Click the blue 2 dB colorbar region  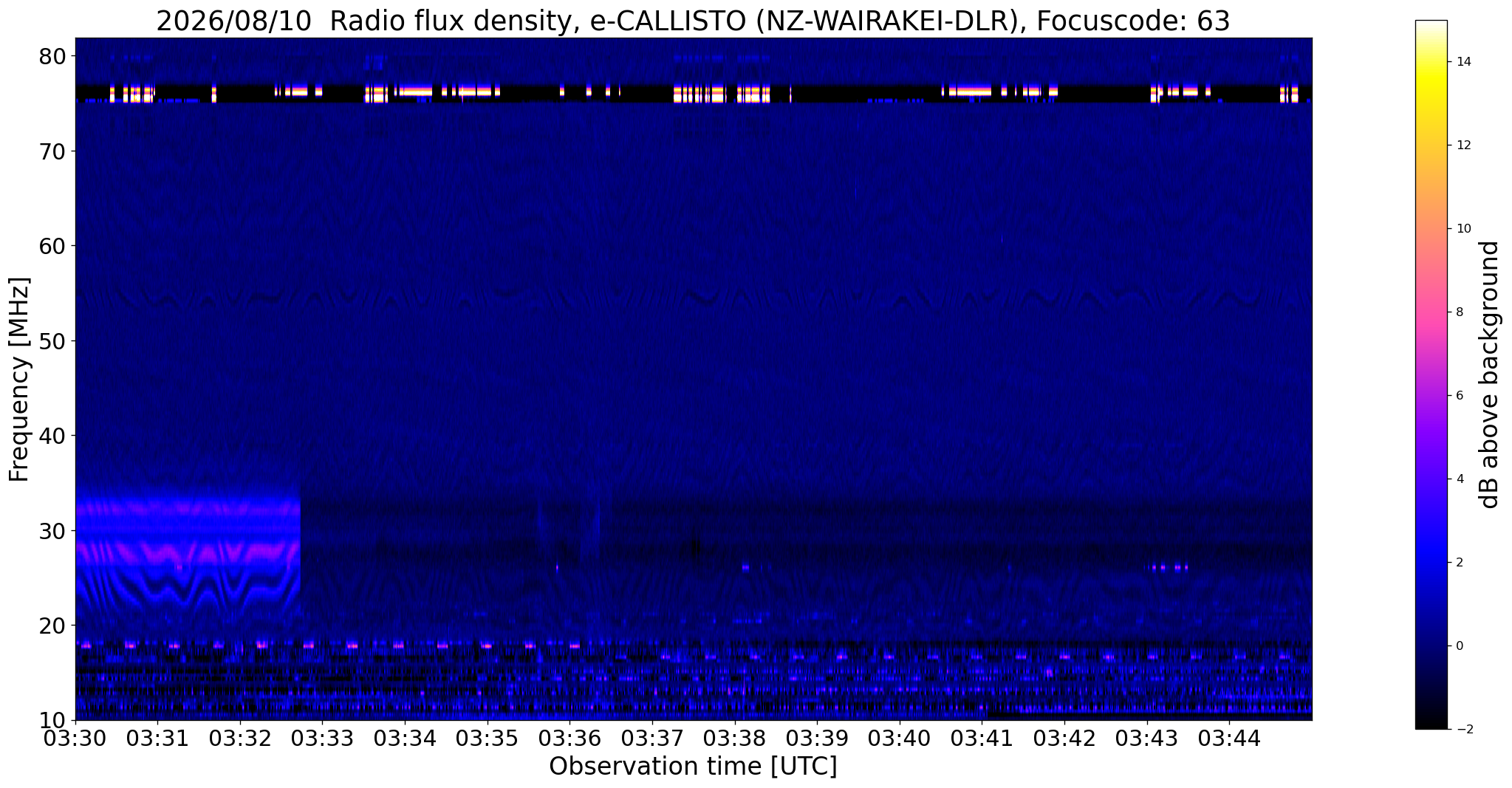(1431, 562)
